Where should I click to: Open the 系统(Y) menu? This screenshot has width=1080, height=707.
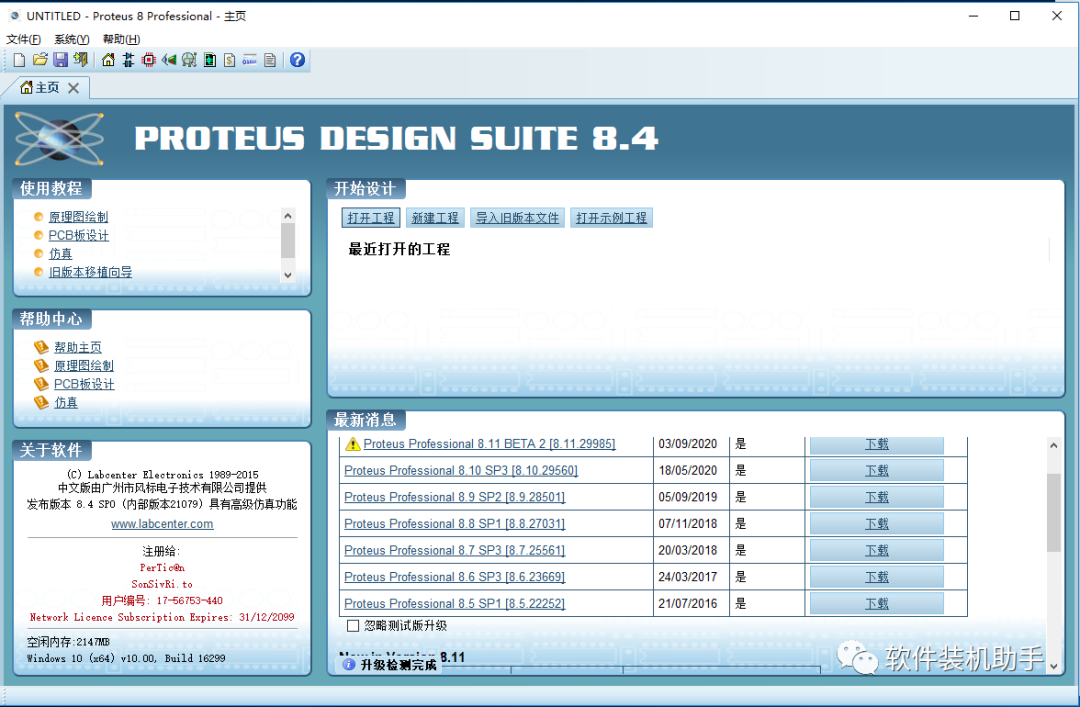point(72,39)
